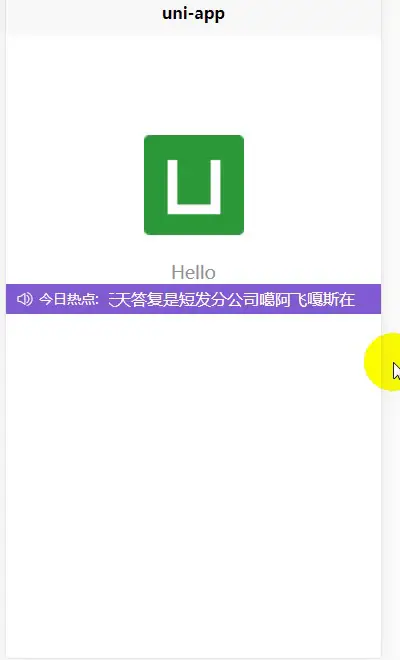This screenshot has height=660, width=400.
Task: Click the mouse pointer arrow at the right edge
Action: click(x=396, y=372)
